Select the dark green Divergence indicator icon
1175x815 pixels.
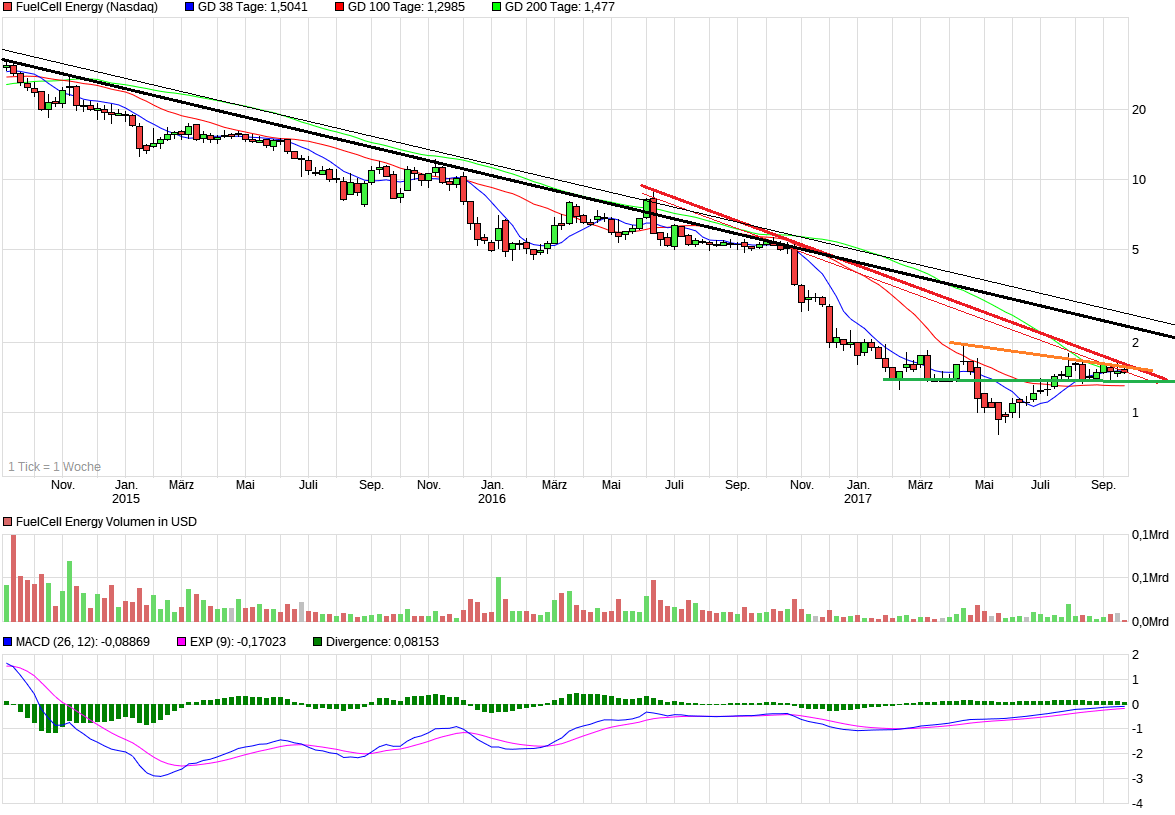coord(319,643)
